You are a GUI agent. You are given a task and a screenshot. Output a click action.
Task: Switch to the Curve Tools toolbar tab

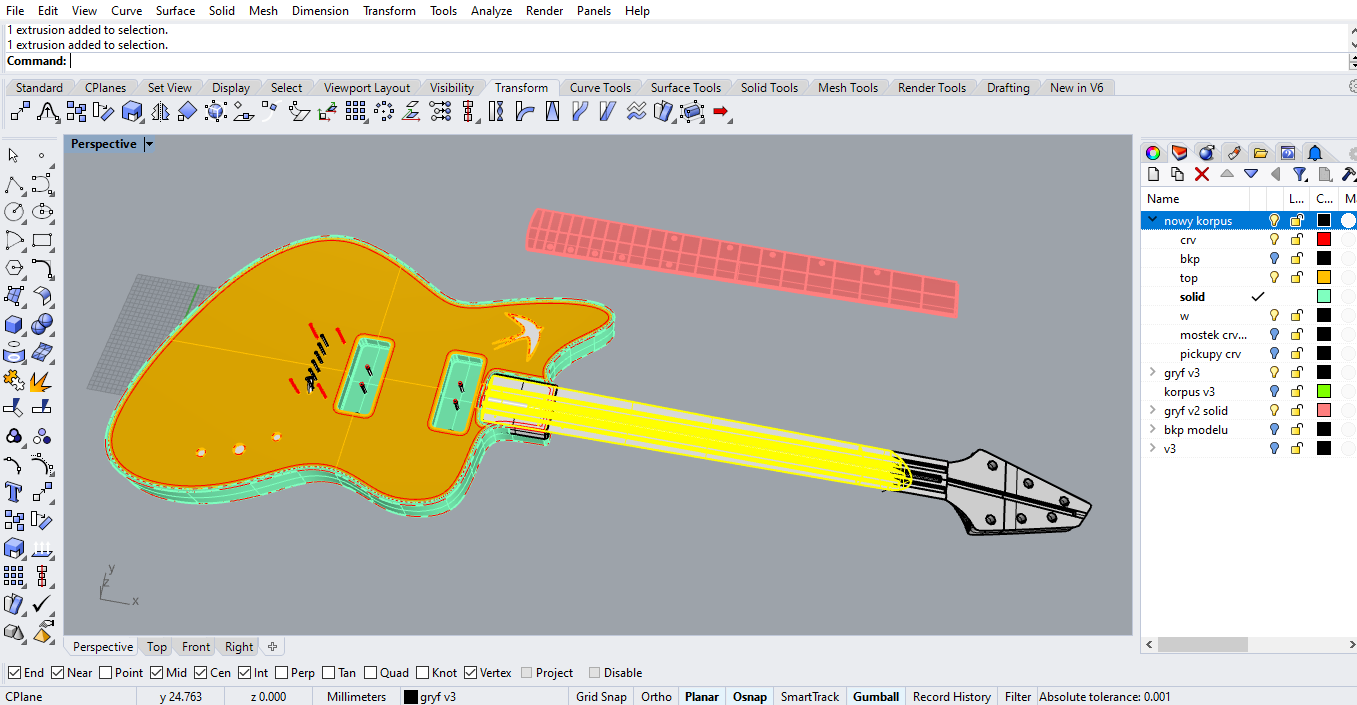[601, 87]
